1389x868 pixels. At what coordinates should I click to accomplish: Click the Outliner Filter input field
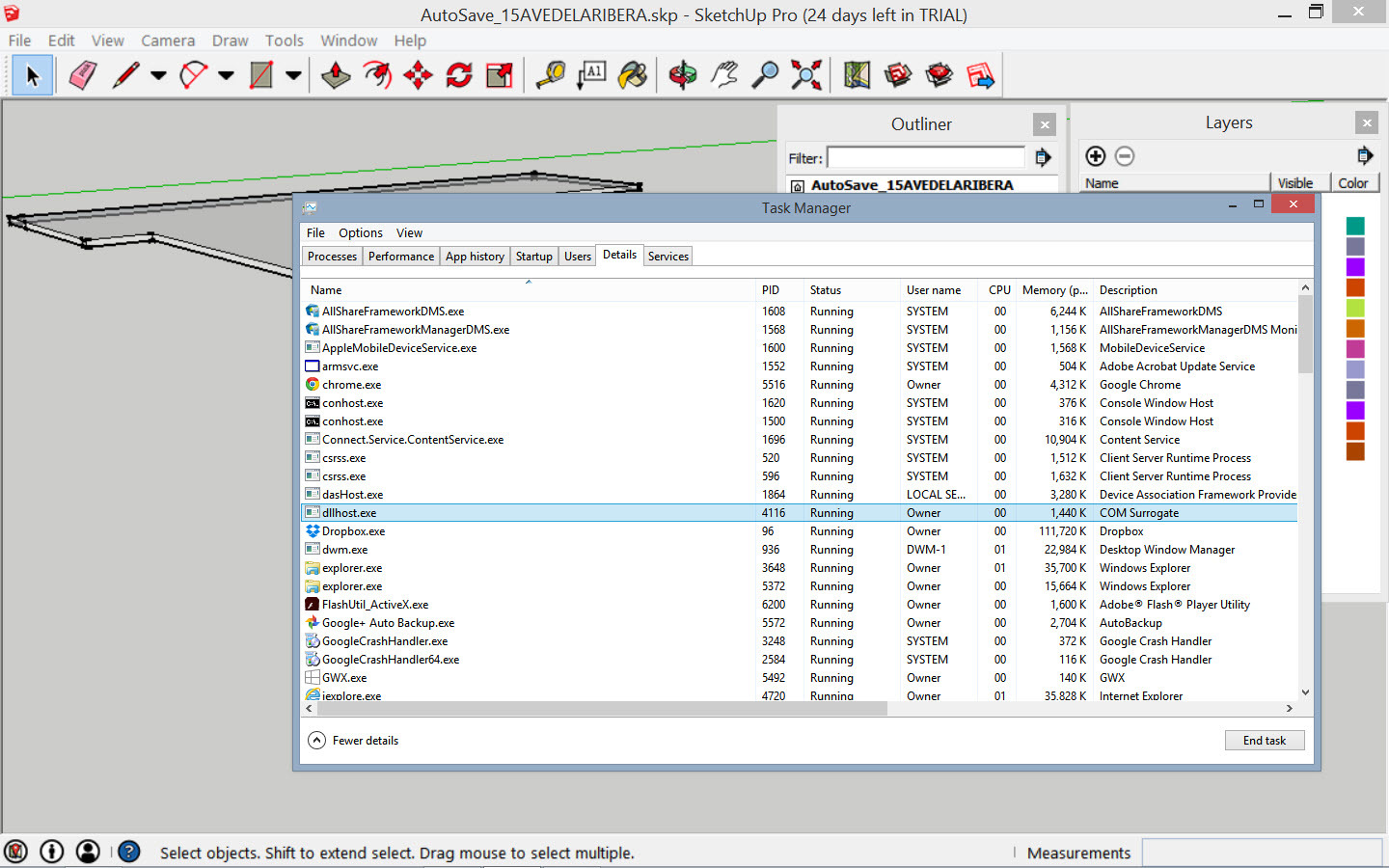pyautogui.click(x=926, y=157)
